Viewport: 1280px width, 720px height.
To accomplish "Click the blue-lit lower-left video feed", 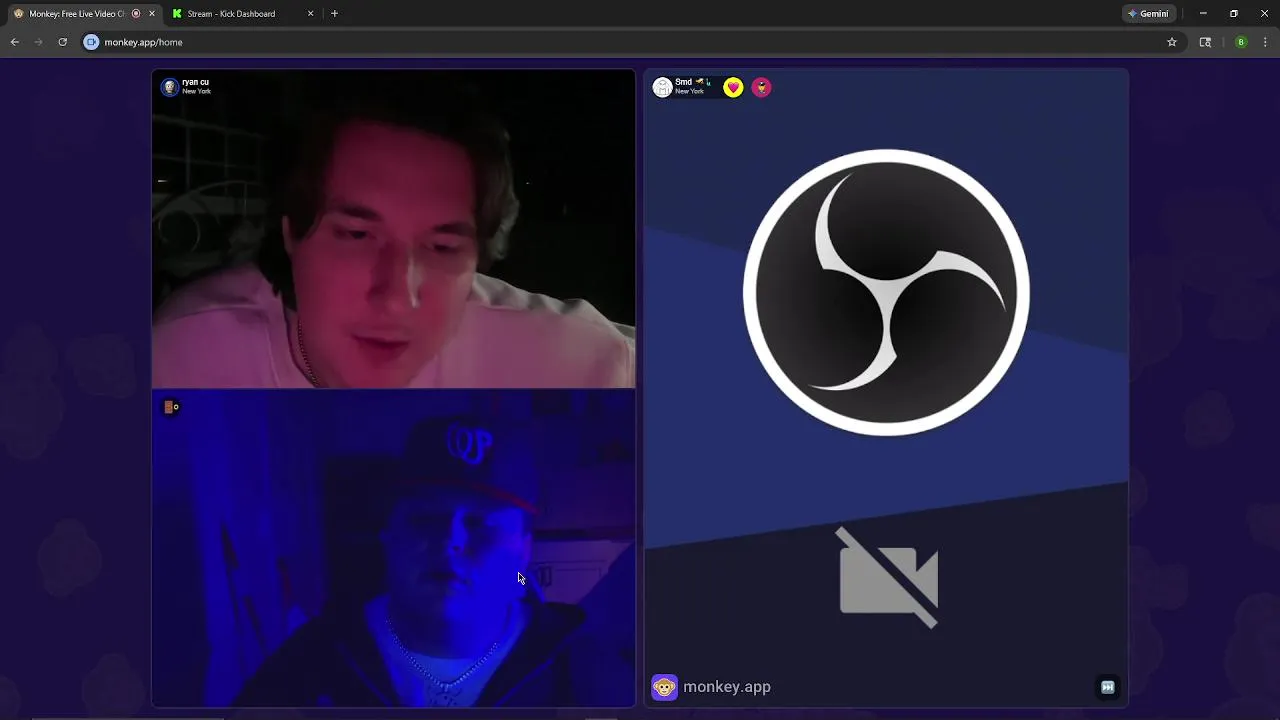I will (x=393, y=548).
